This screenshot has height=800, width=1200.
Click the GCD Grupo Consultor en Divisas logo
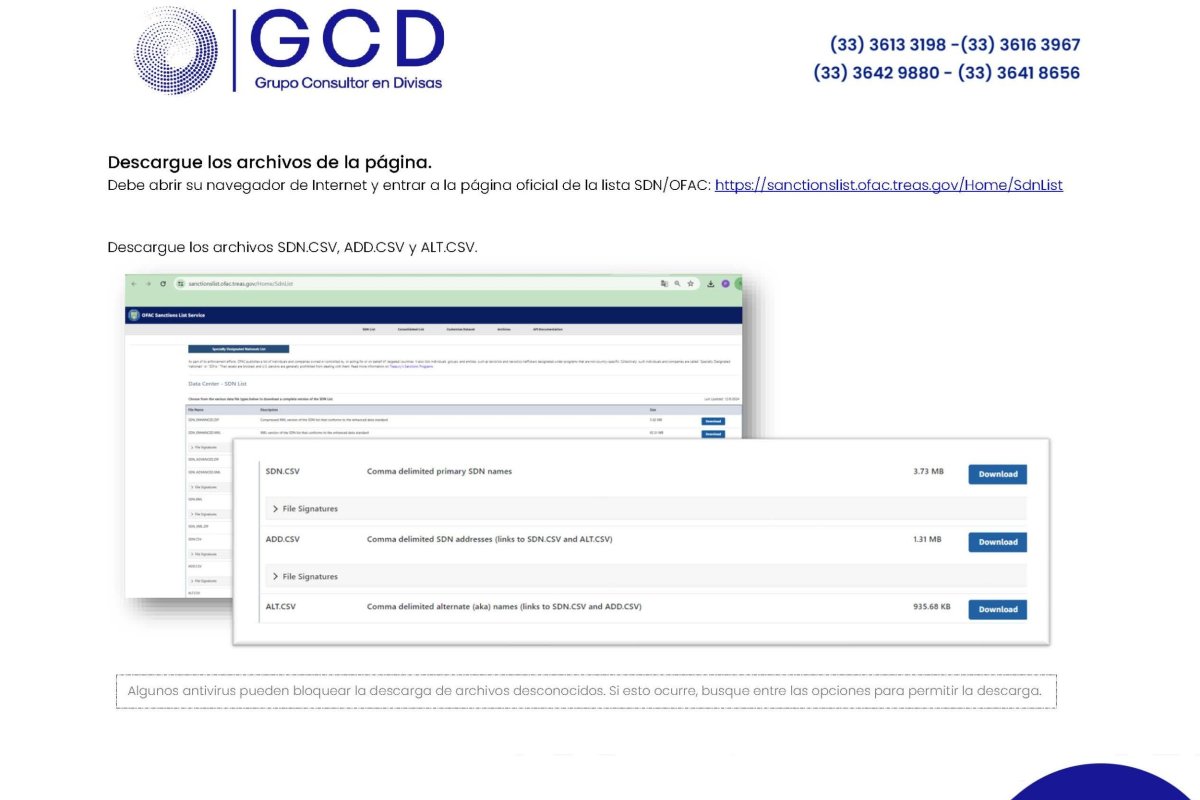click(x=289, y=50)
